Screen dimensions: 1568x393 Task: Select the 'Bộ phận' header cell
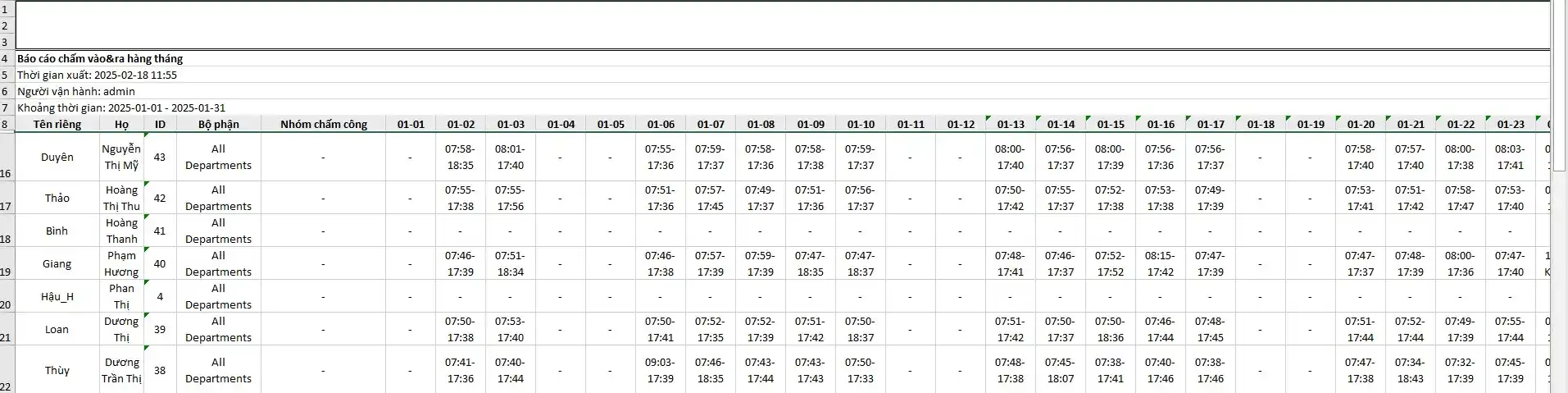pyautogui.click(x=218, y=124)
